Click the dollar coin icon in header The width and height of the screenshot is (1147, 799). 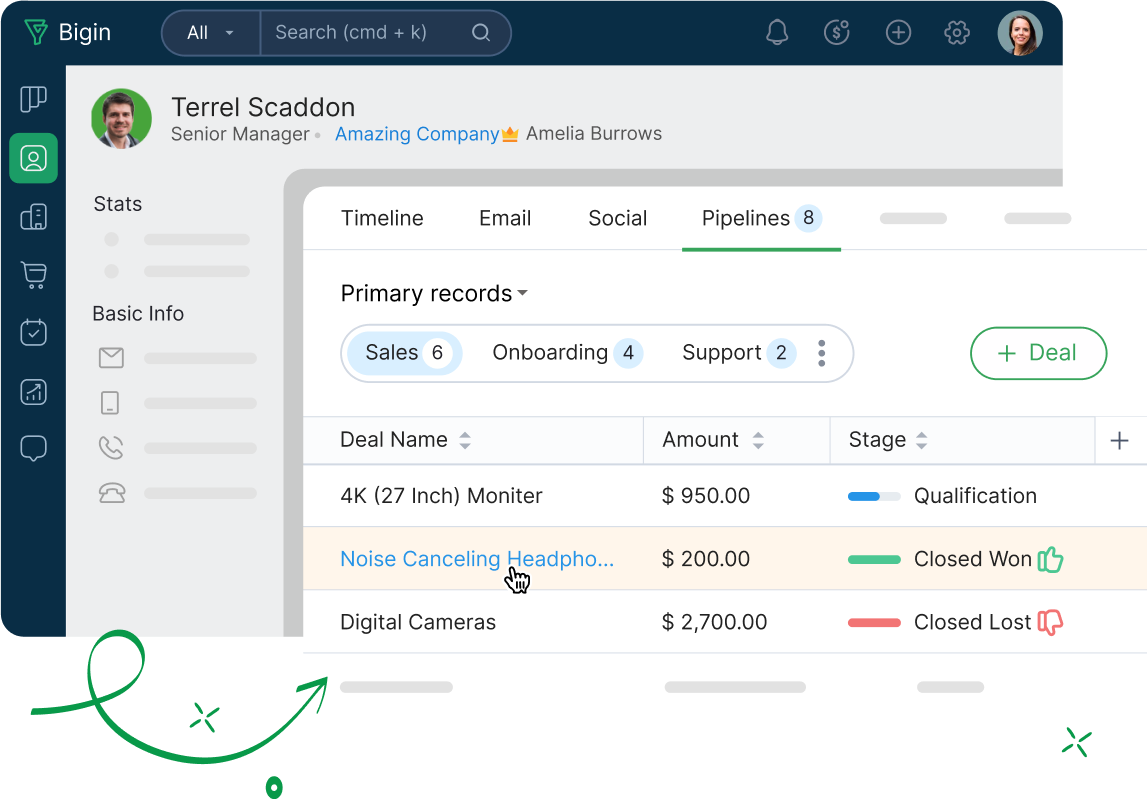click(x=837, y=33)
